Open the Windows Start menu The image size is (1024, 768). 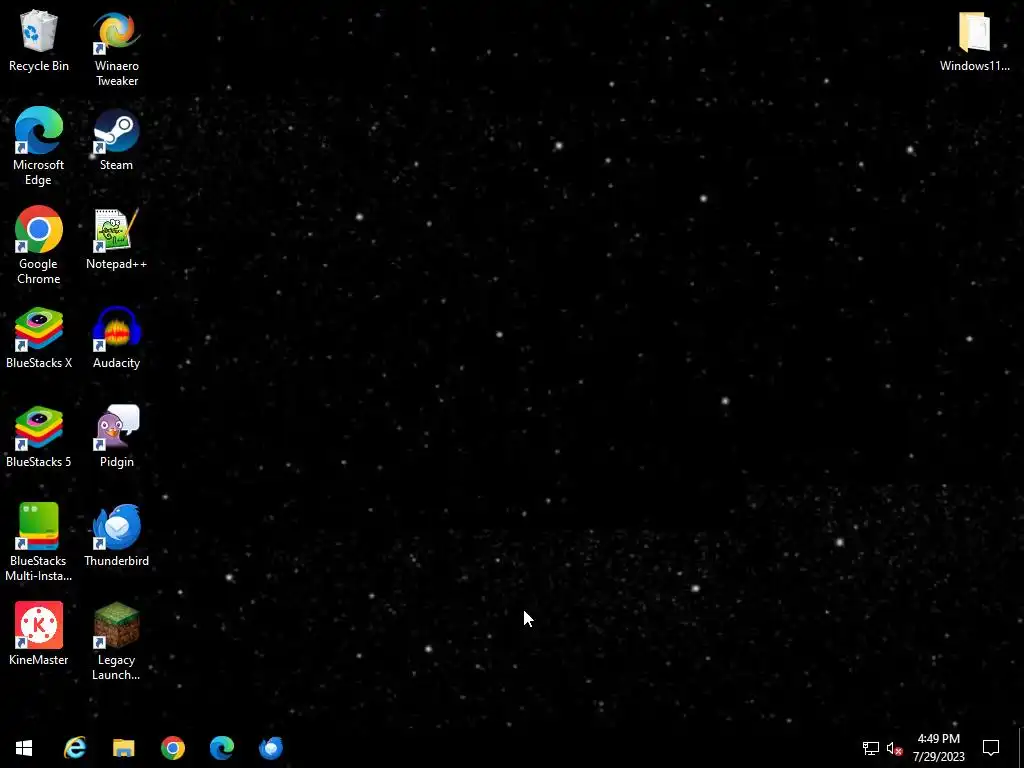(24, 748)
